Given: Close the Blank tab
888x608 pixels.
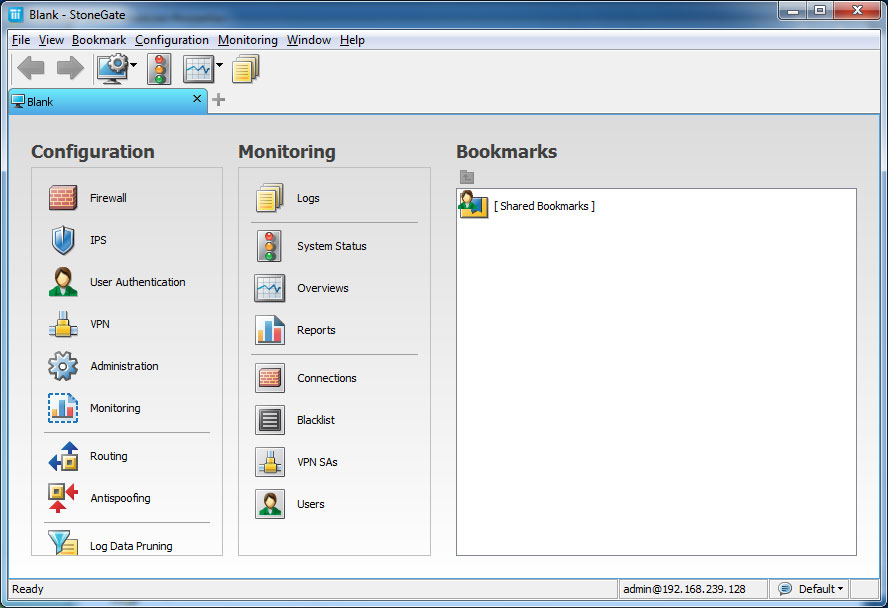Looking at the screenshot, I should (x=197, y=99).
